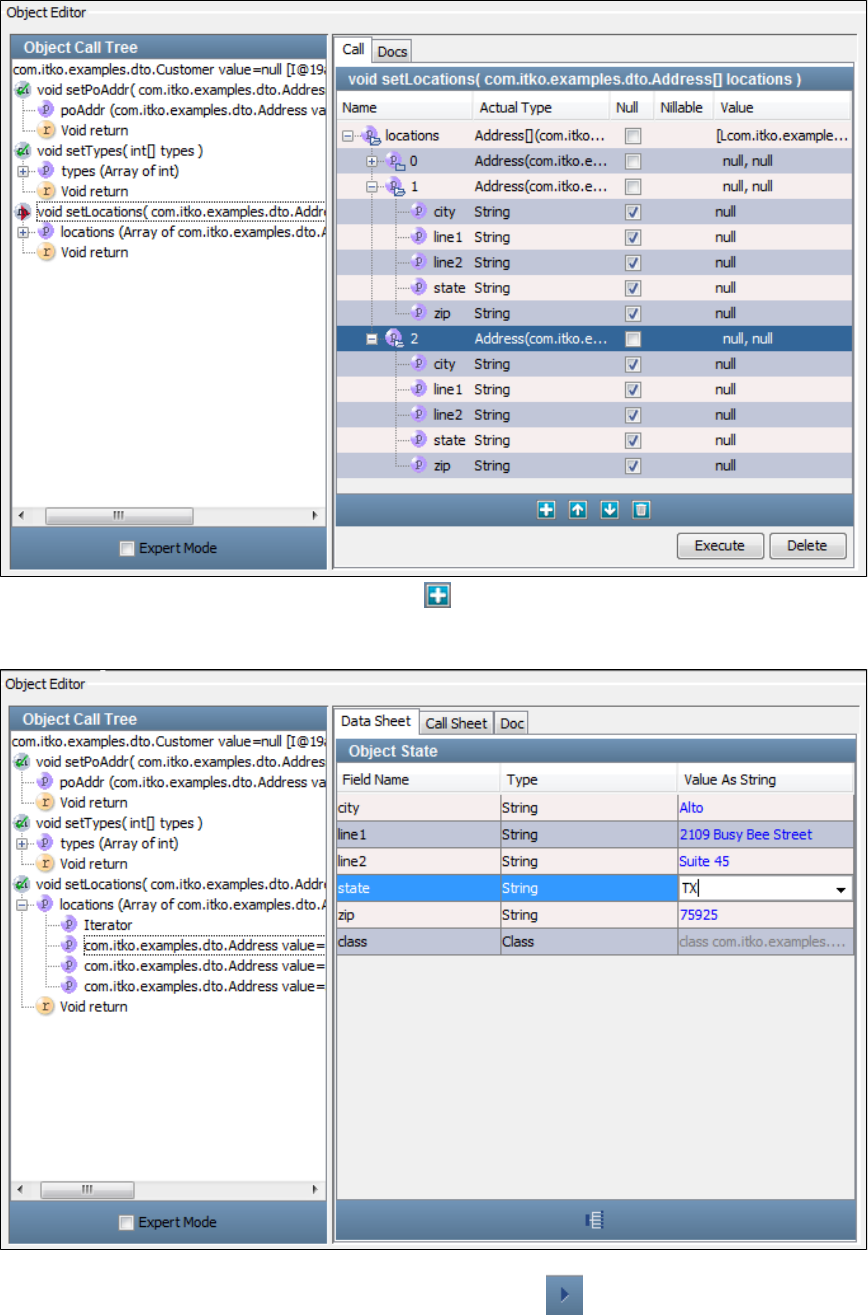Click the Void return icon under setPoAddr, upper tree

tap(46, 130)
